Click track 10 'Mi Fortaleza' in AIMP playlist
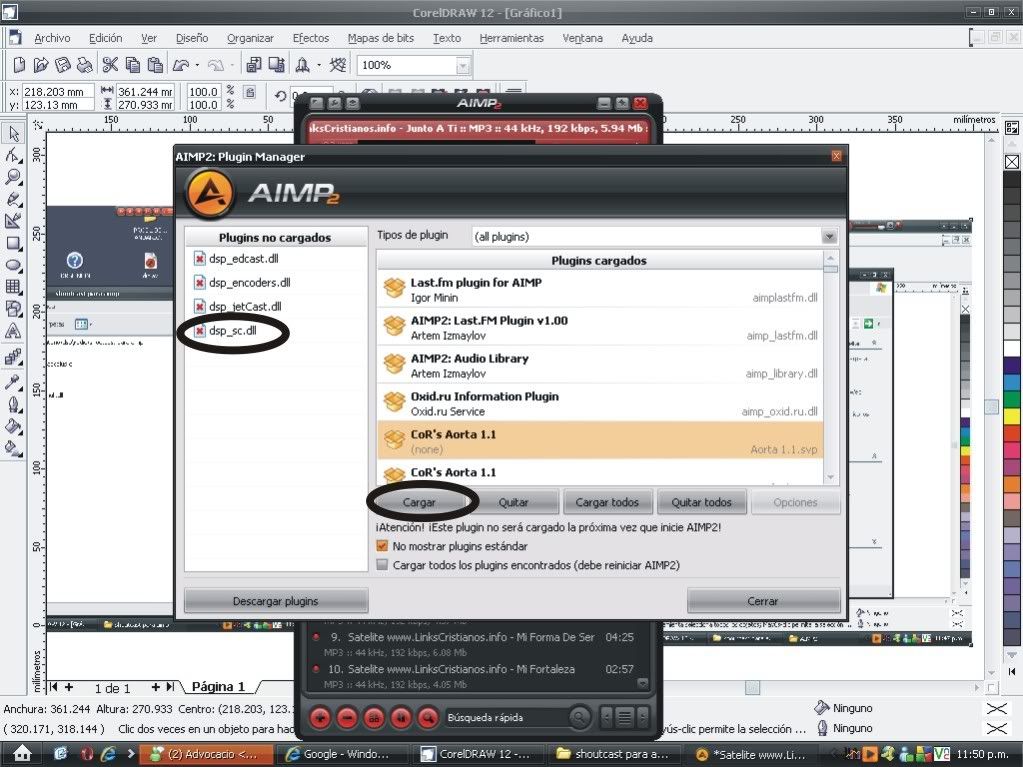1023x767 pixels. (475, 676)
